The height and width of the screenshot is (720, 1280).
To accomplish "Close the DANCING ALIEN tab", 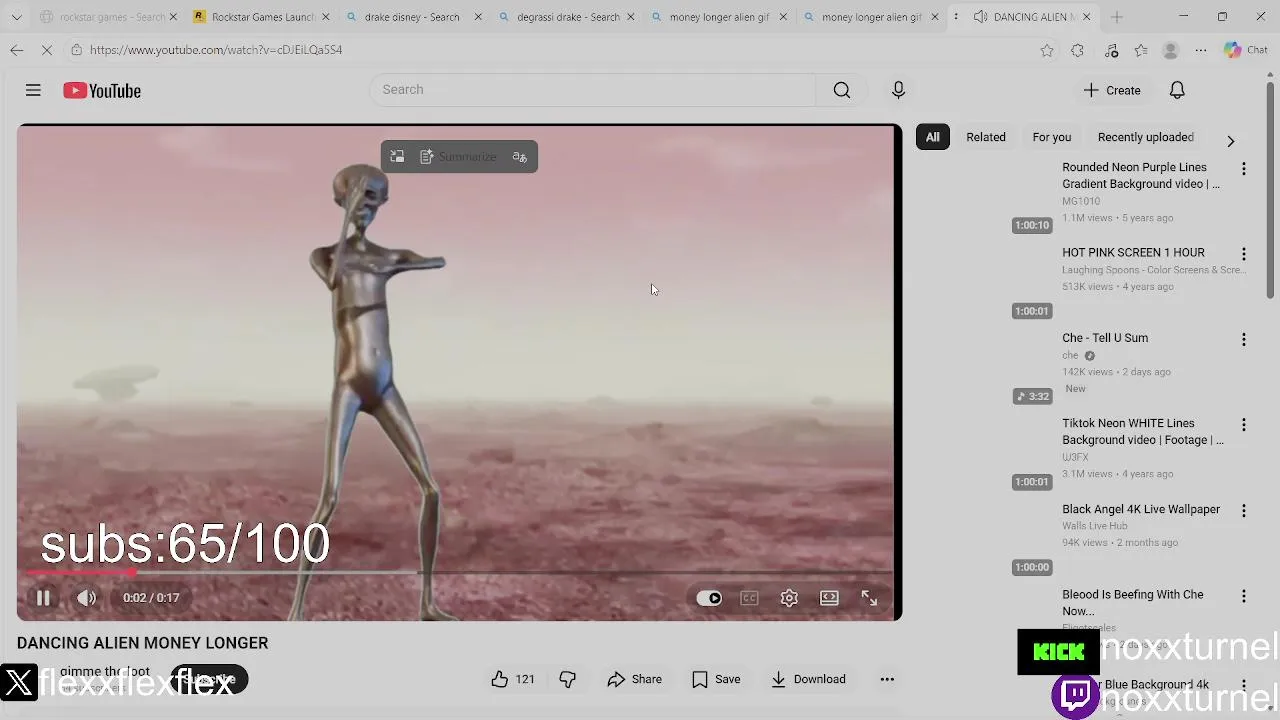I will 1086,17.
